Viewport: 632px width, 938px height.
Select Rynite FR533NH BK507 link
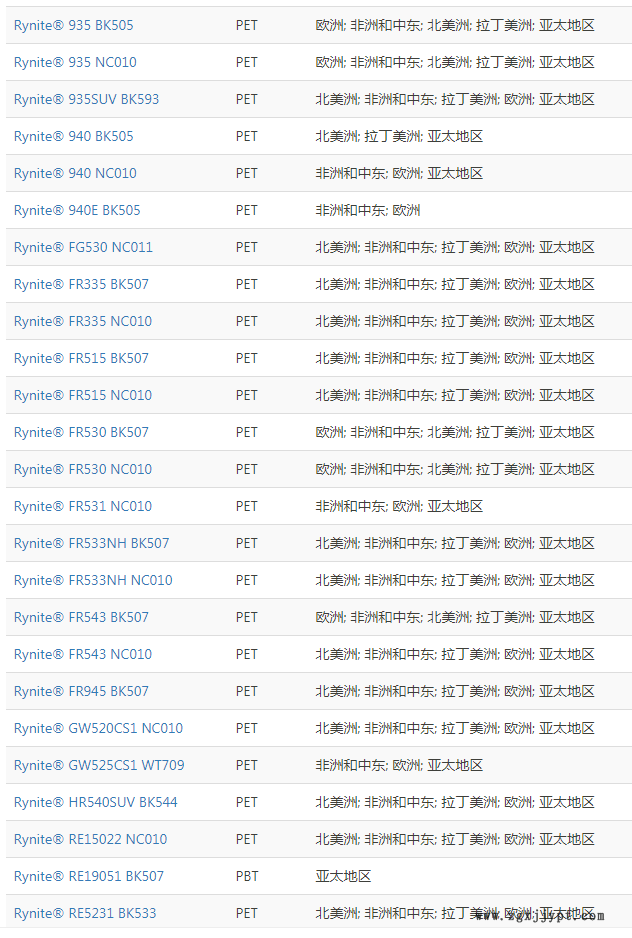91,543
